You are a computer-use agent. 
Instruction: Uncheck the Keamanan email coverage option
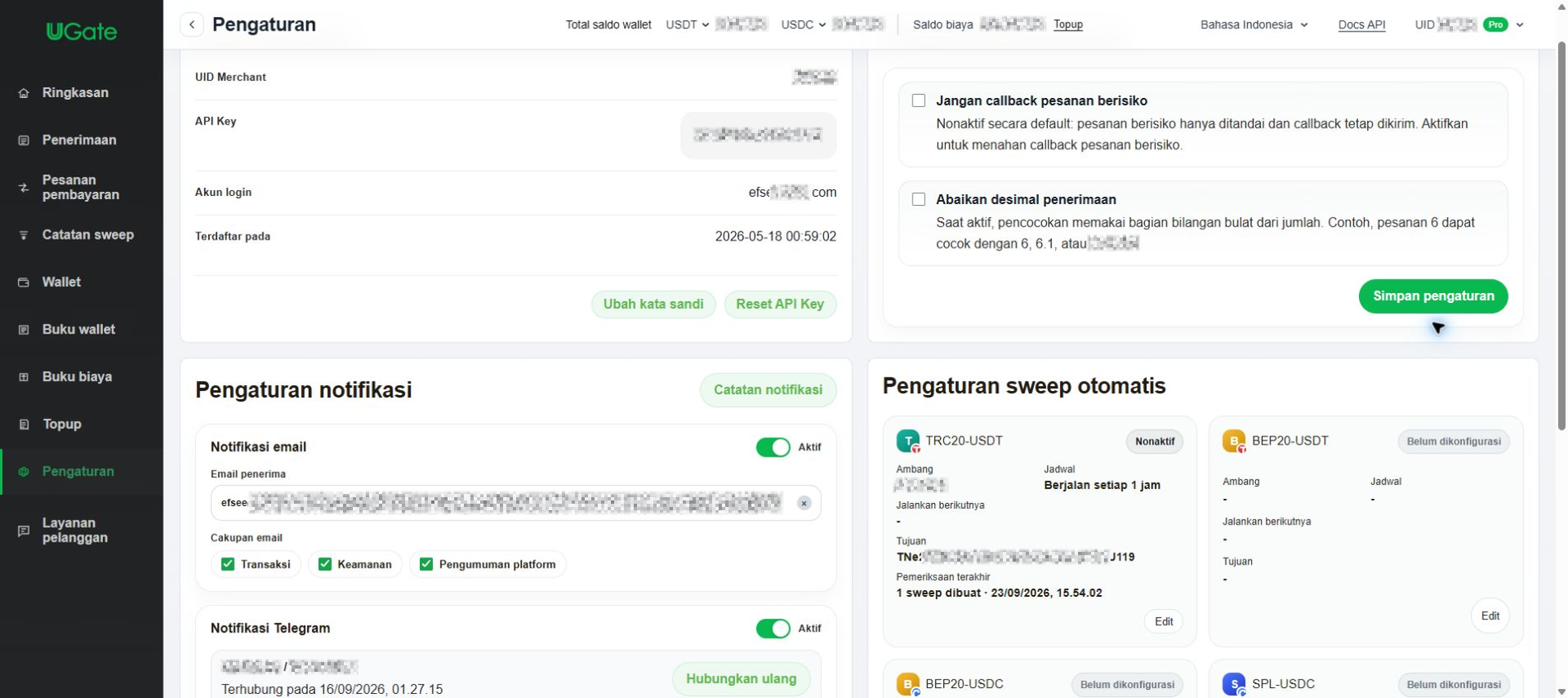click(x=325, y=564)
